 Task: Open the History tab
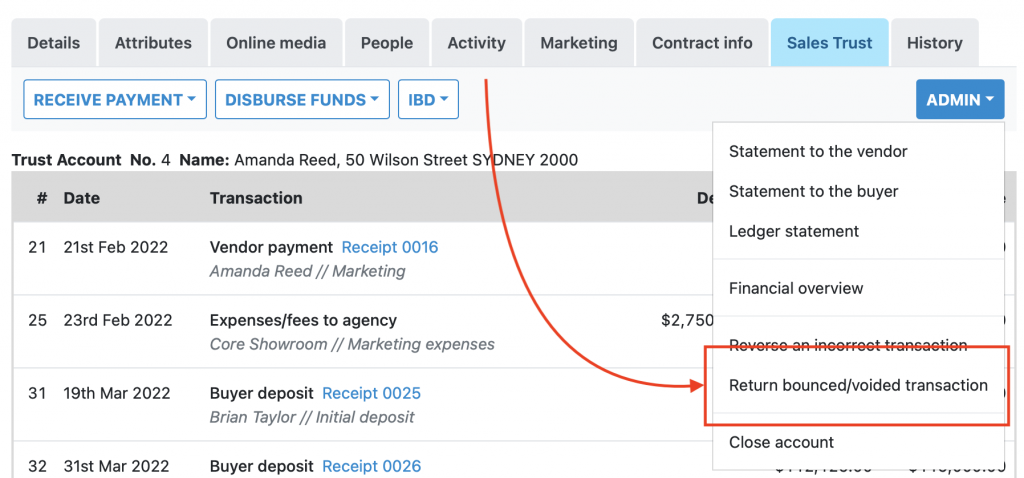934,43
